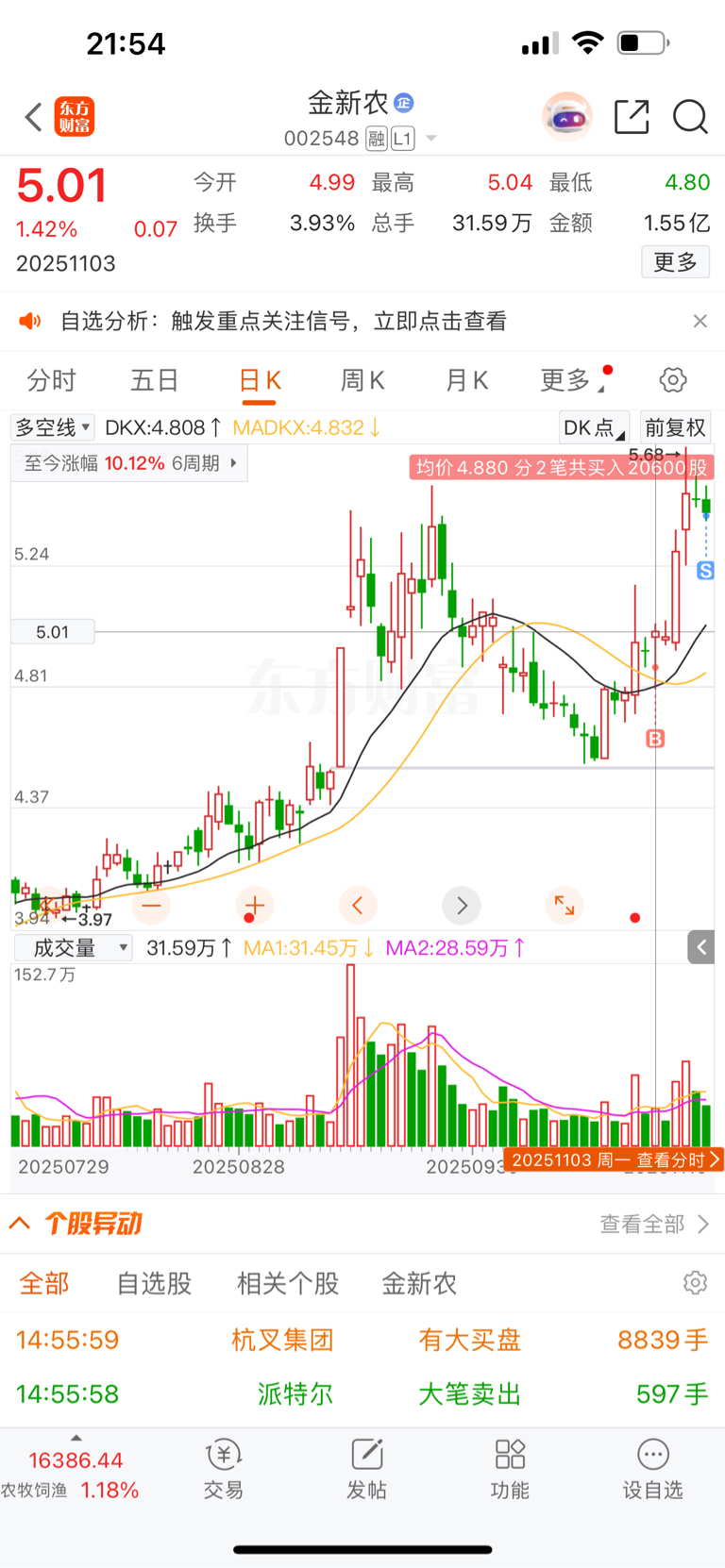This screenshot has width=725, height=1568.
Task: Open the 发帖 post icon
Action: [x=366, y=1470]
